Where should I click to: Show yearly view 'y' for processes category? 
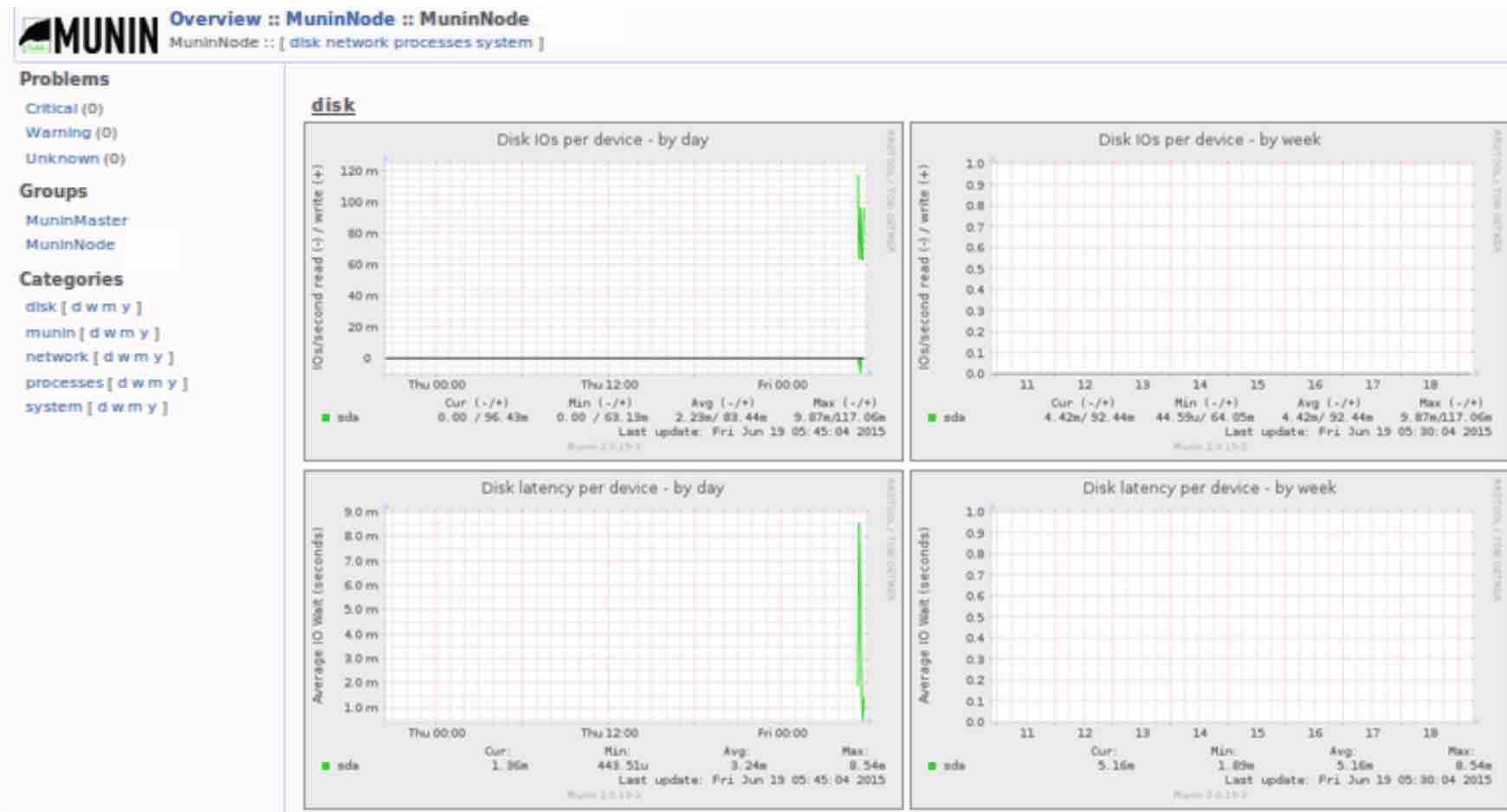coord(172,383)
